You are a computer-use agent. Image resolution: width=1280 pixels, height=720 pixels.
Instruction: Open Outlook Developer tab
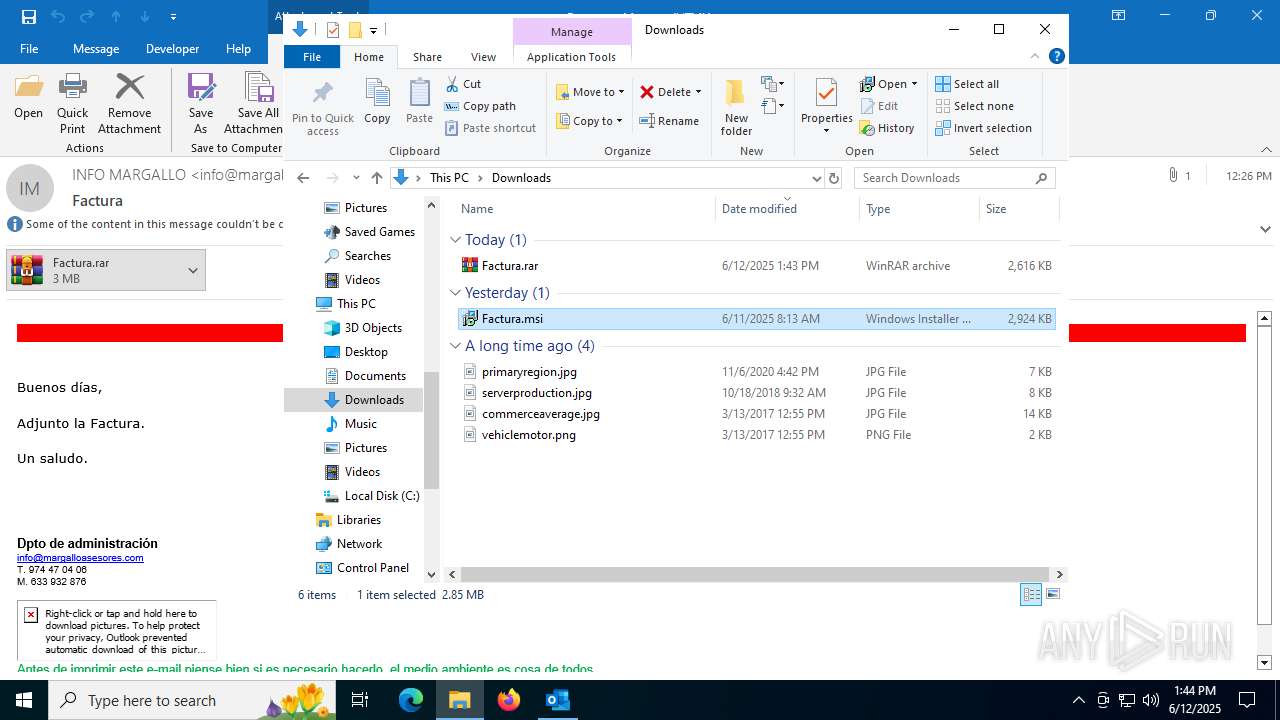pyautogui.click(x=172, y=48)
